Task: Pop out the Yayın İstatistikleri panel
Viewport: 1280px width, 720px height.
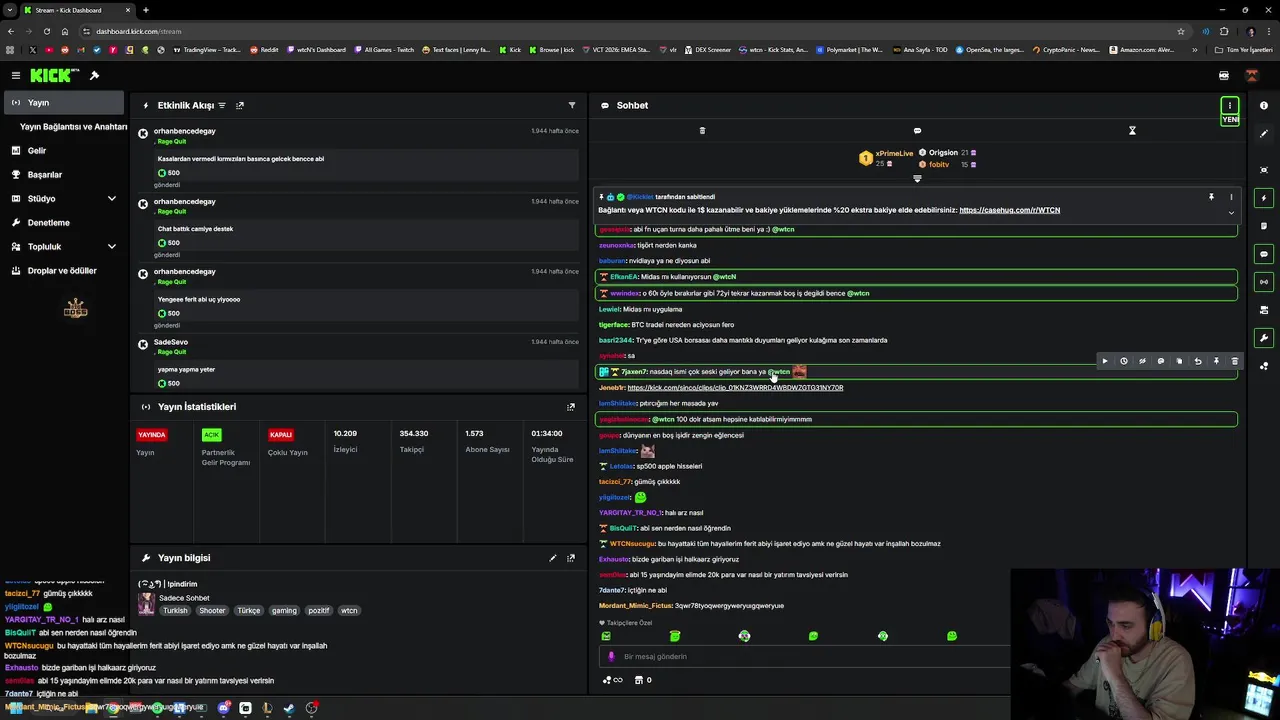Action: 571,407
